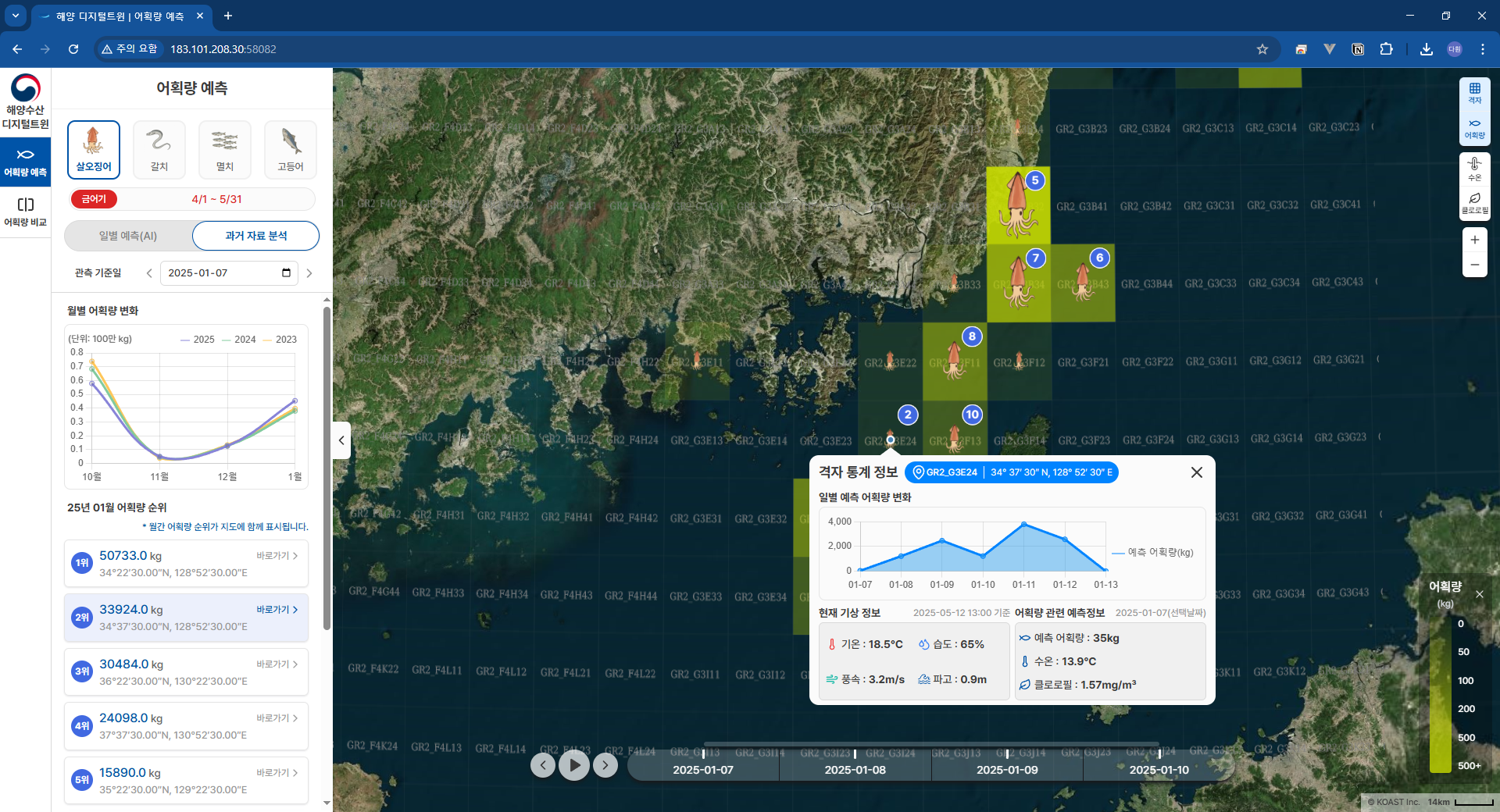Select the 고등어 mackerel species icon

pyautogui.click(x=291, y=149)
